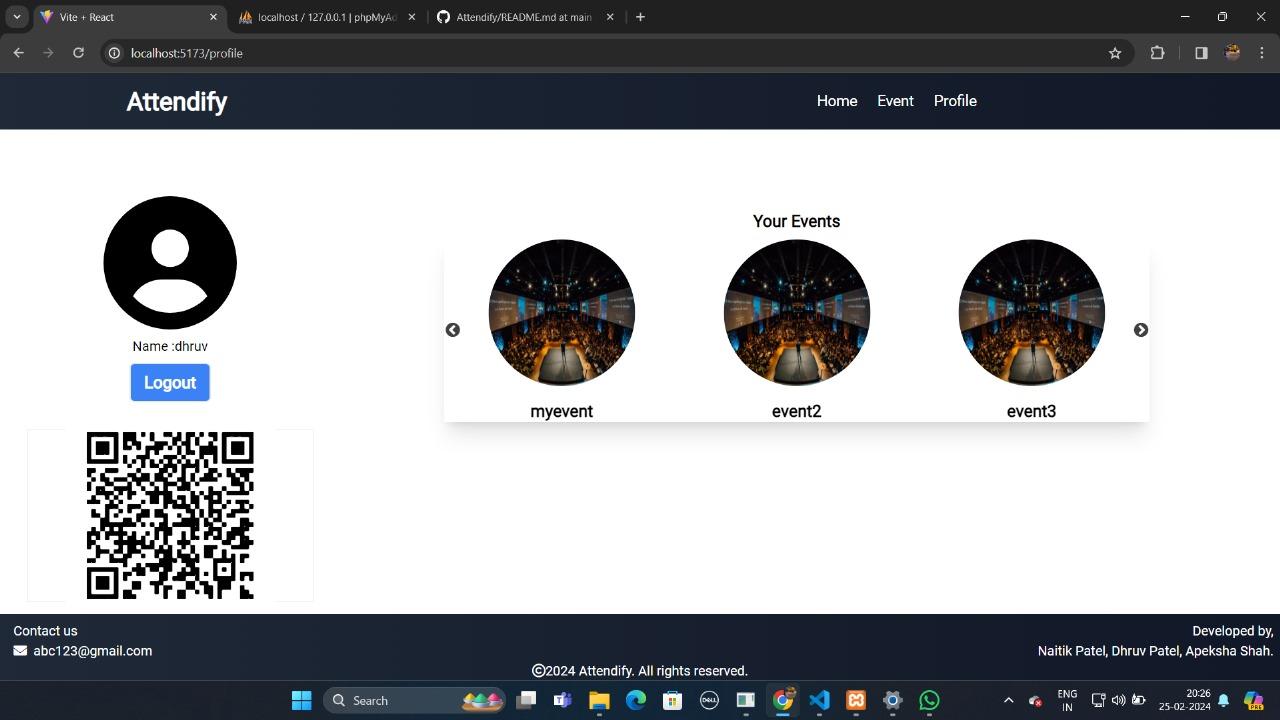Open Visual Studio Code from the taskbar
1280x720 pixels.
[819, 700]
